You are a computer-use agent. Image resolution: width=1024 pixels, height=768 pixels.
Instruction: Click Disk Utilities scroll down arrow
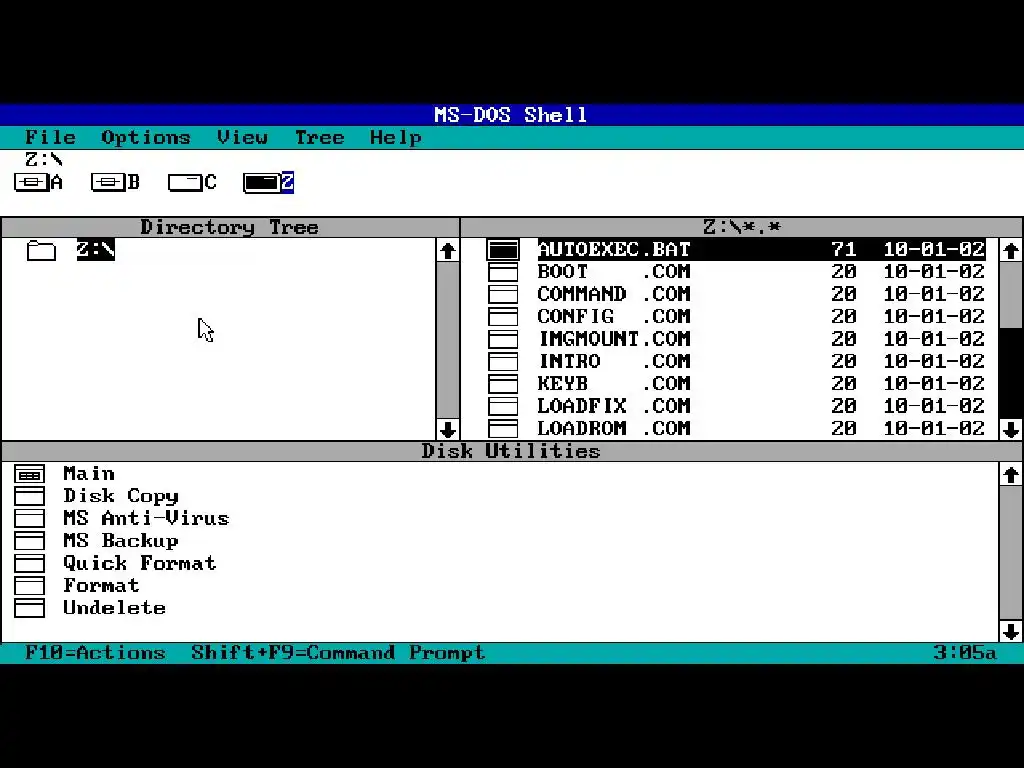[x=1011, y=632]
